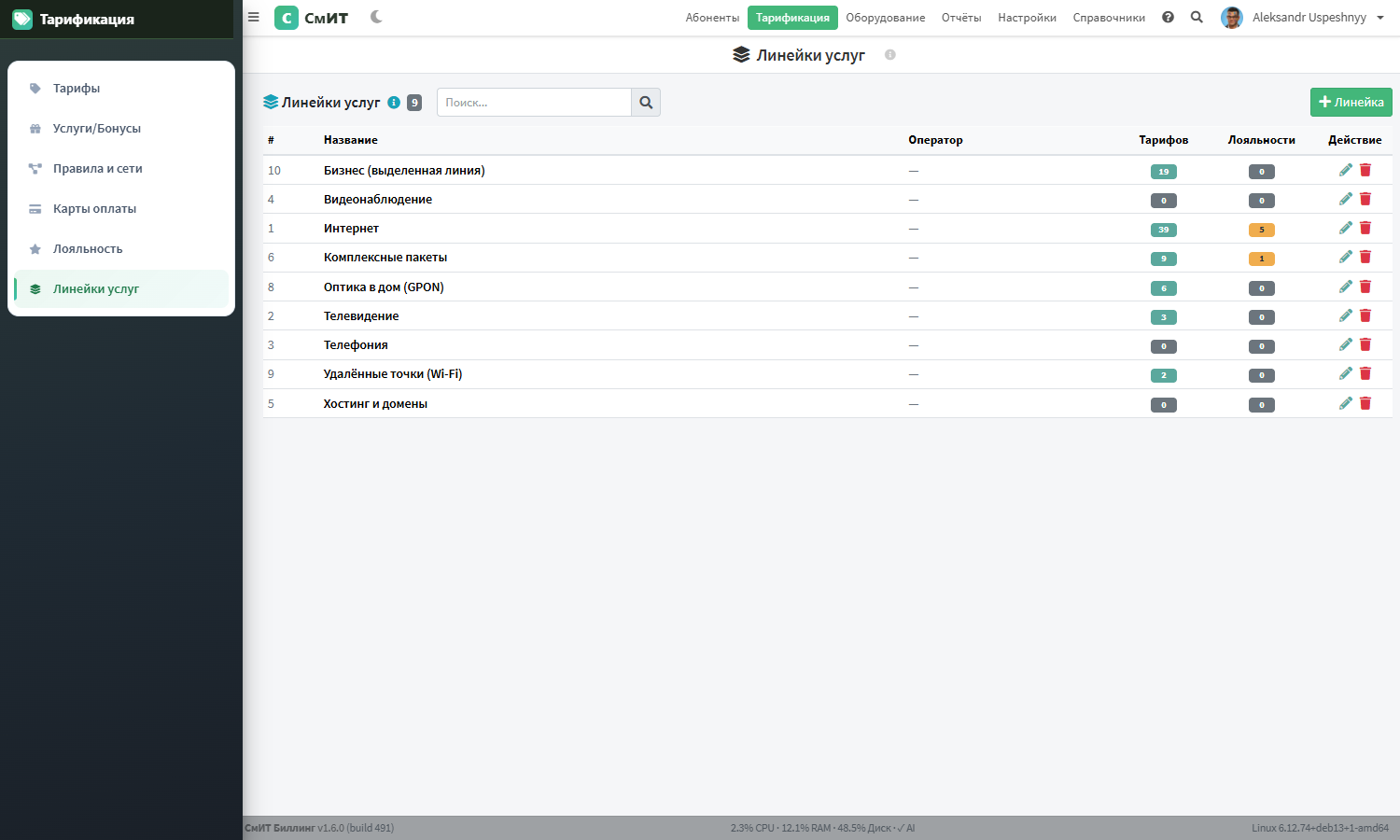Image resolution: width=1400 pixels, height=840 pixels.
Task: Edit the Бизнес (выделенная линия) row
Action: (1345, 170)
